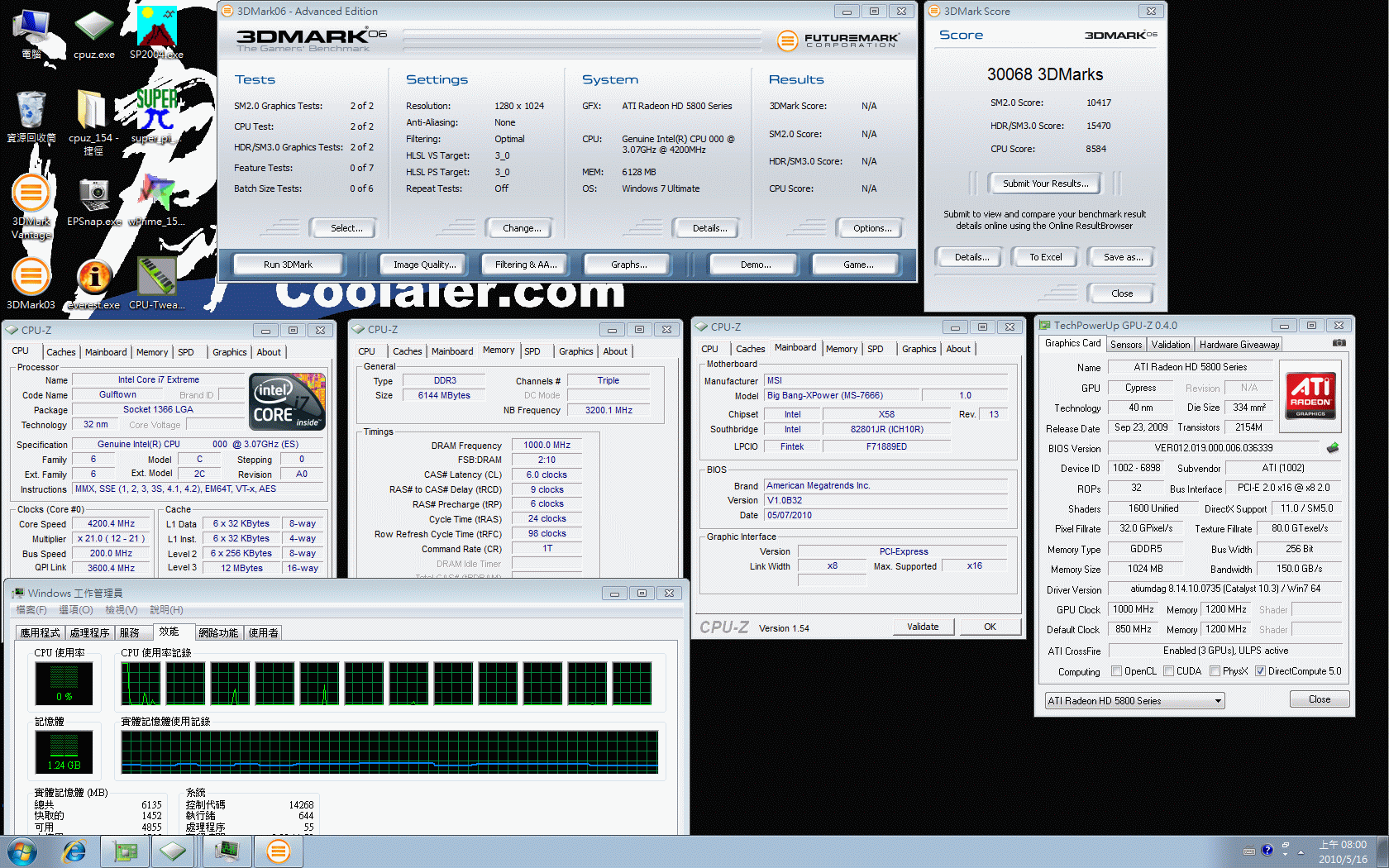Enable the CUDA checkbox in GPU-Z
The width and height of the screenshot is (1389, 868).
[x=1169, y=671]
